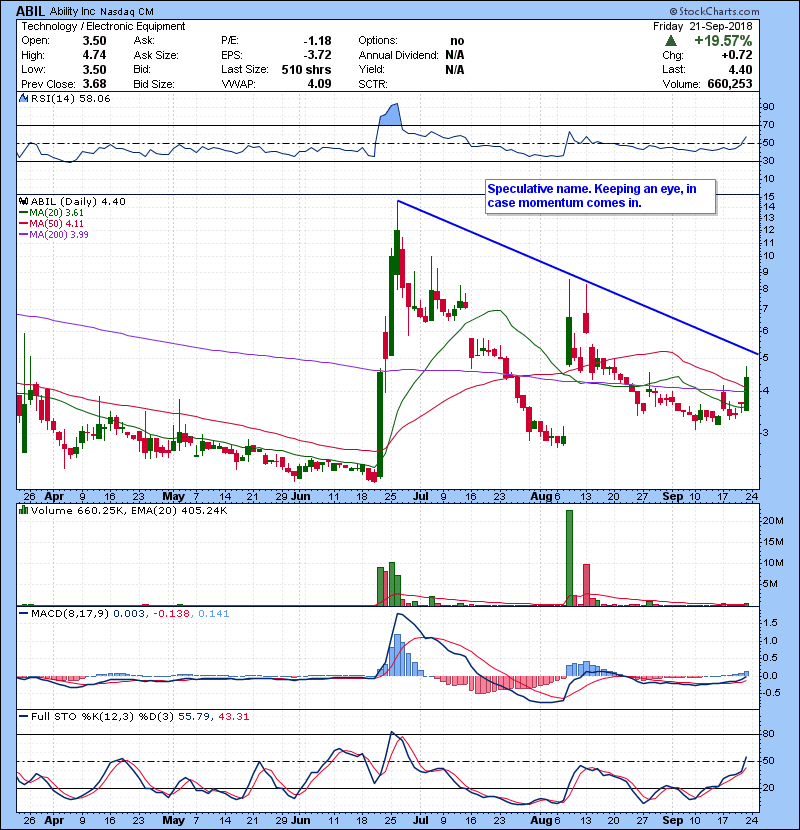Click the Annual Dividend label
The image size is (800, 830).
tap(399, 55)
